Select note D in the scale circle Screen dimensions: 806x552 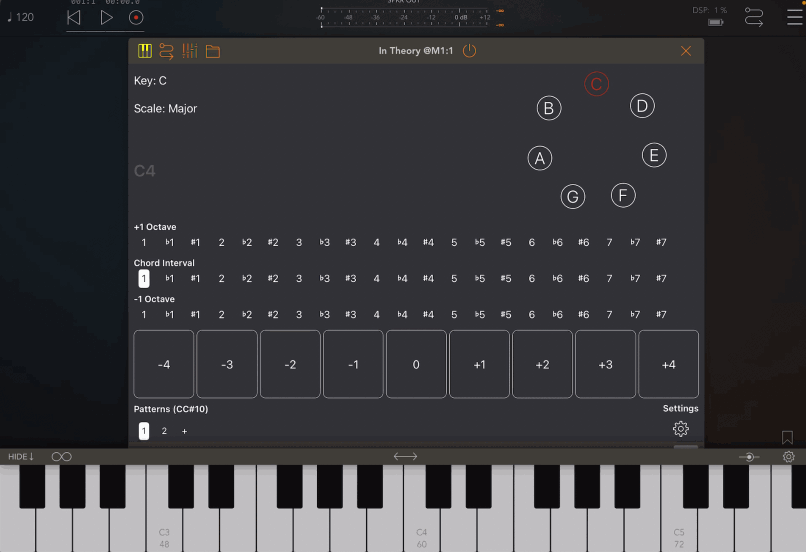(642, 106)
